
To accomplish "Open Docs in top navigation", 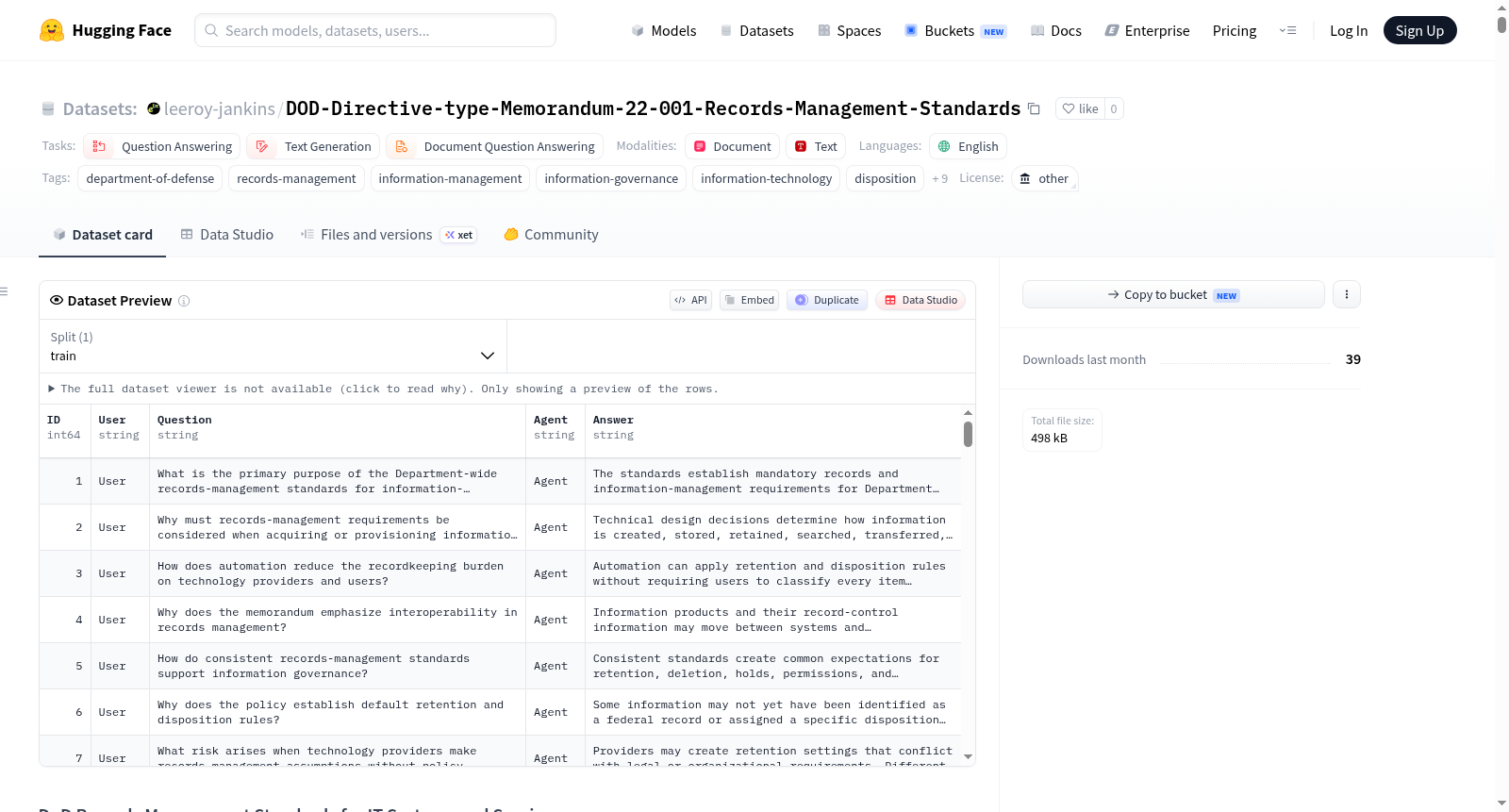I will coord(1056,30).
